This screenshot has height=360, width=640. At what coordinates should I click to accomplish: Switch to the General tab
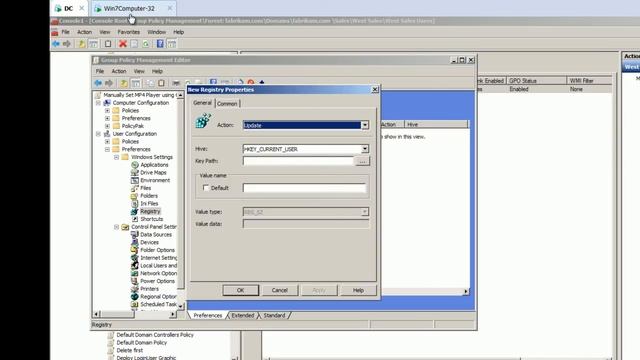point(202,103)
